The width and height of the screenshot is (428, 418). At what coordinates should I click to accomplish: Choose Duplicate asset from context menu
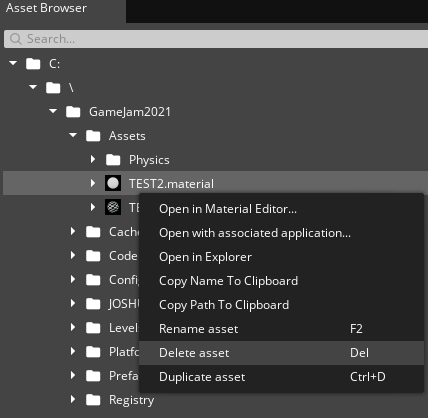[281, 377]
